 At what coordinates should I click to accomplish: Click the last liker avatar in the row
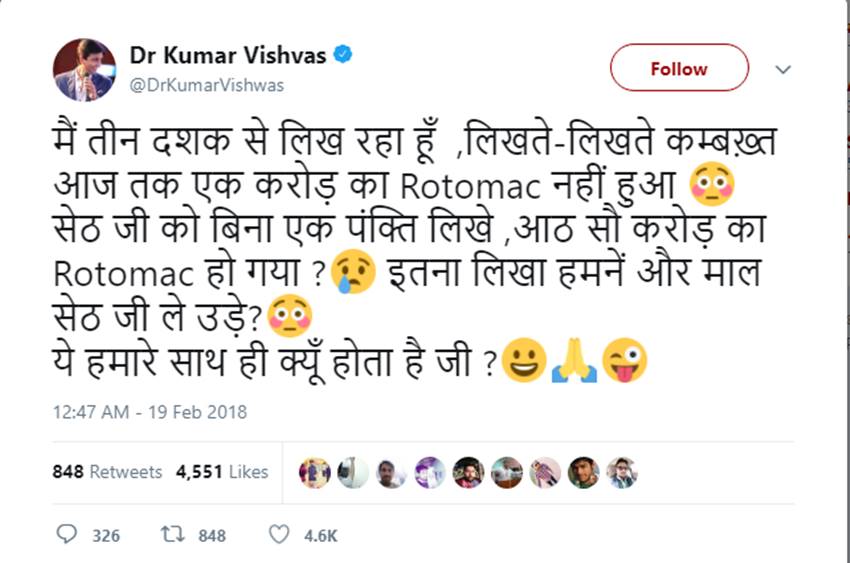click(621, 472)
